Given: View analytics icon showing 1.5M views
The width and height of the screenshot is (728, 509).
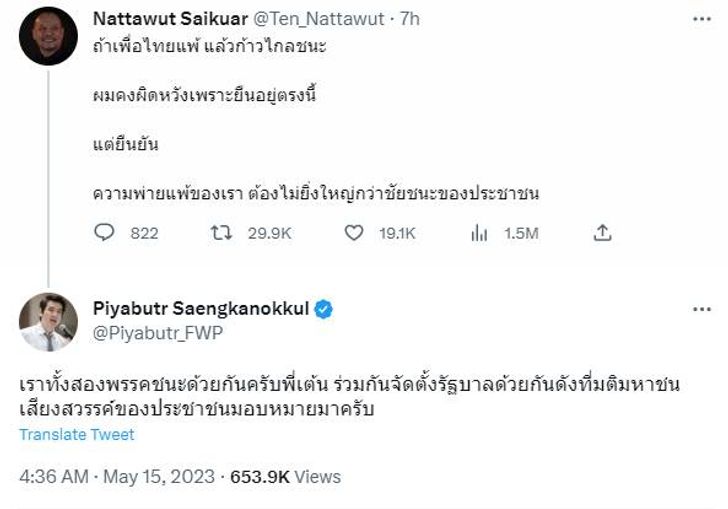Looking at the screenshot, I should [479, 233].
